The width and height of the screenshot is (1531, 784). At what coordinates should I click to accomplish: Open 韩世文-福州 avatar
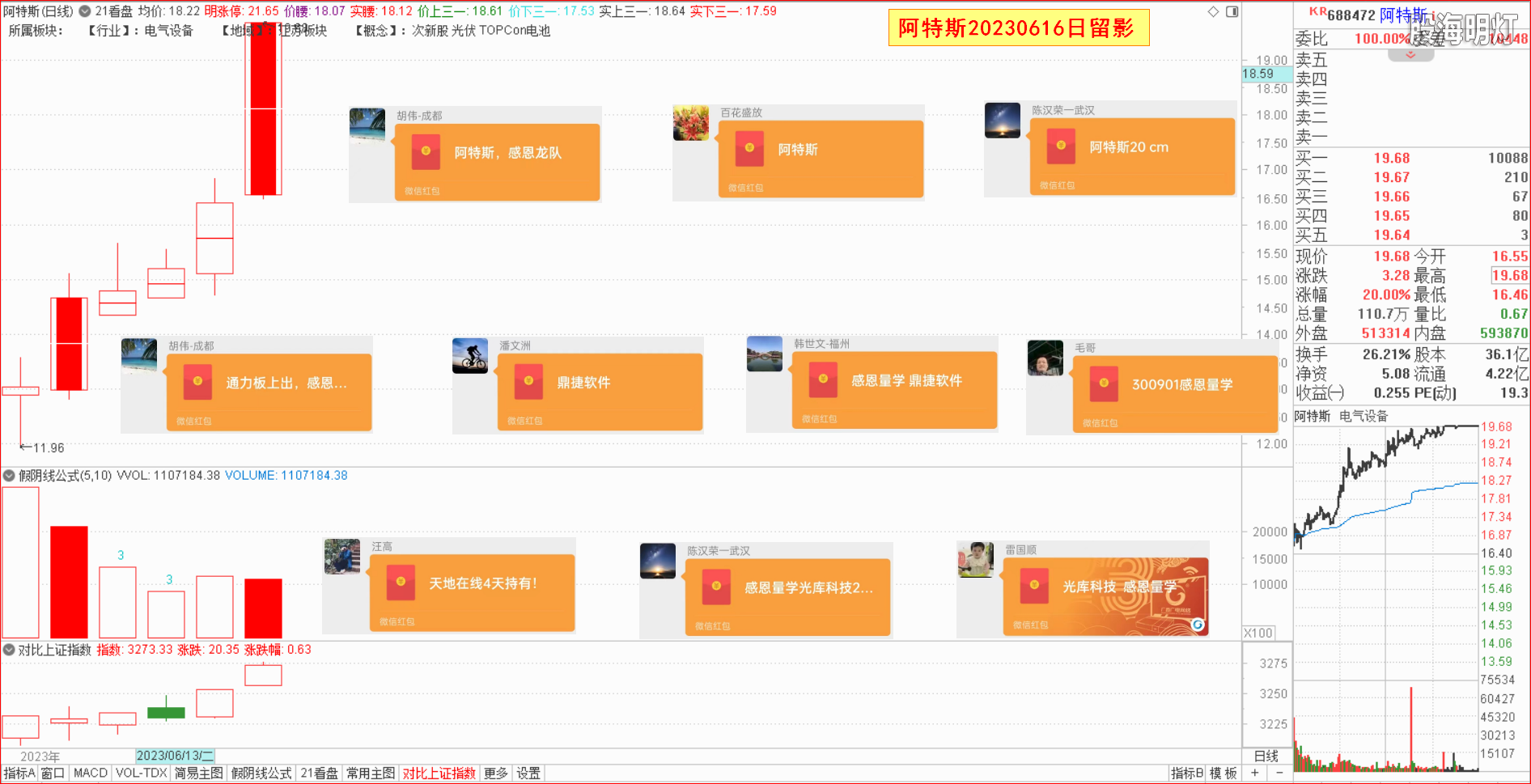[x=765, y=354]
